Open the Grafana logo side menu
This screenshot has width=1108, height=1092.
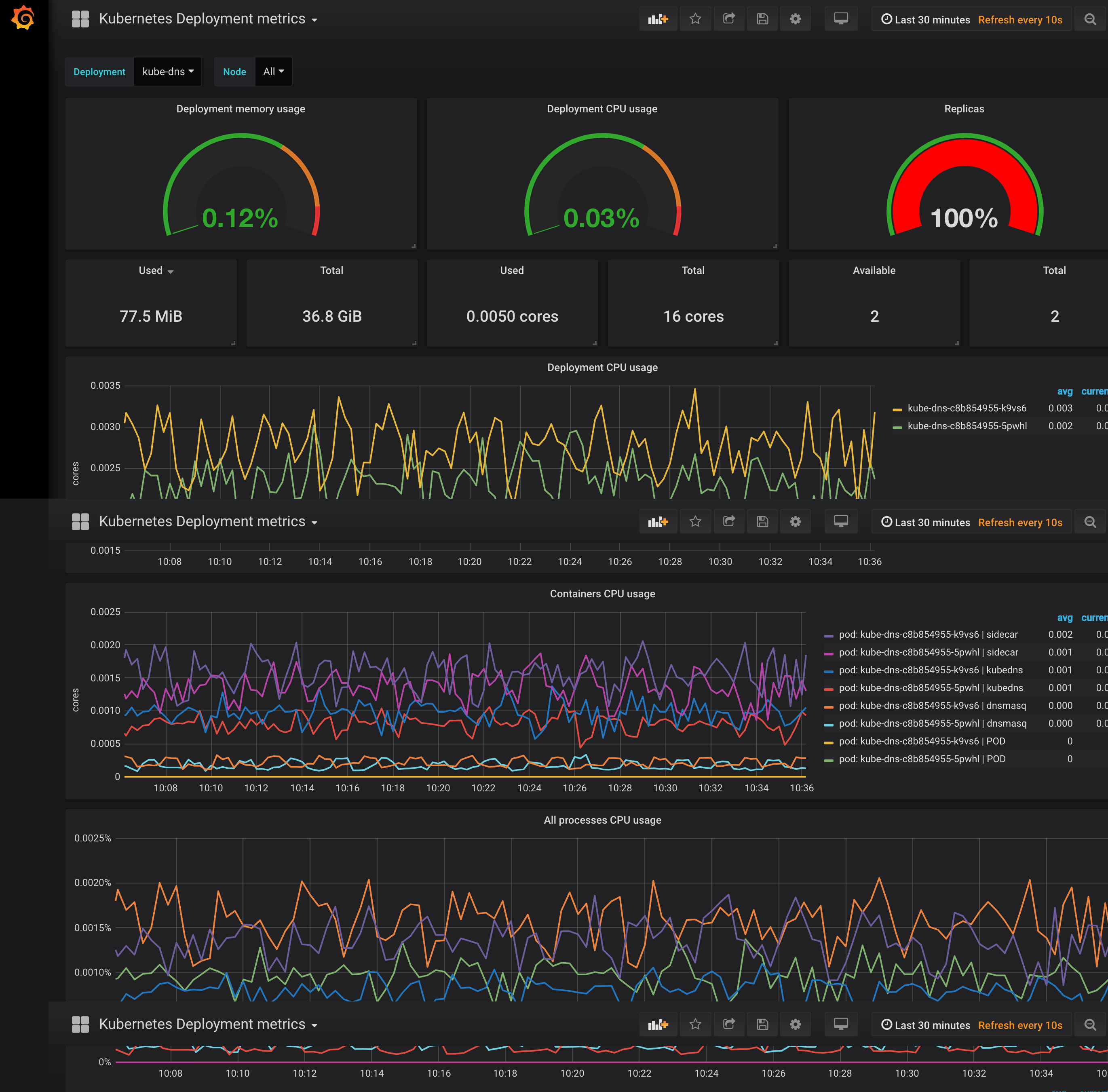point(23,18)
